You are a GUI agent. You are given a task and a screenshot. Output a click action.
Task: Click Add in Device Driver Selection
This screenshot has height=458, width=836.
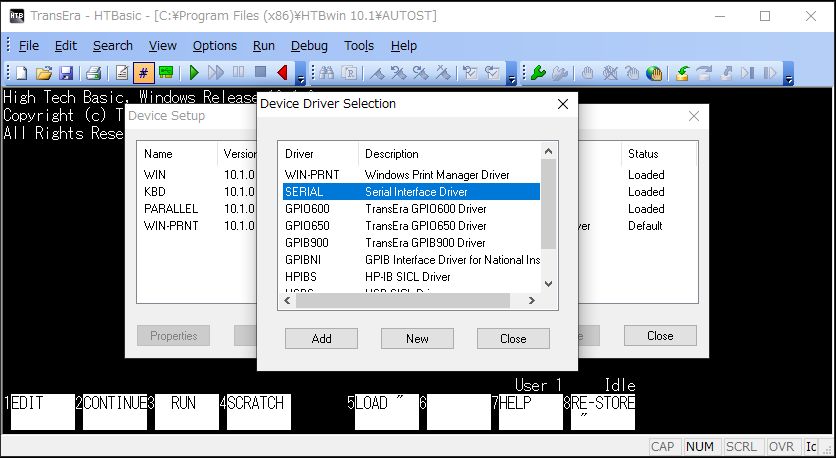pos(321,339)
